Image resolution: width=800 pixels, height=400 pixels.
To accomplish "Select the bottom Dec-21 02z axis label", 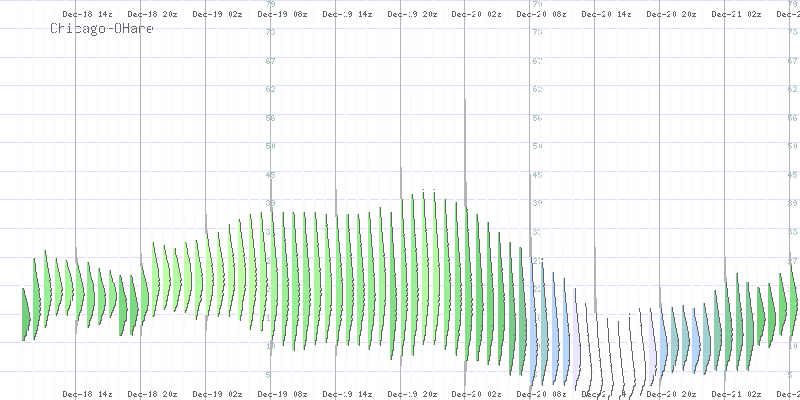I will point(735,394).
